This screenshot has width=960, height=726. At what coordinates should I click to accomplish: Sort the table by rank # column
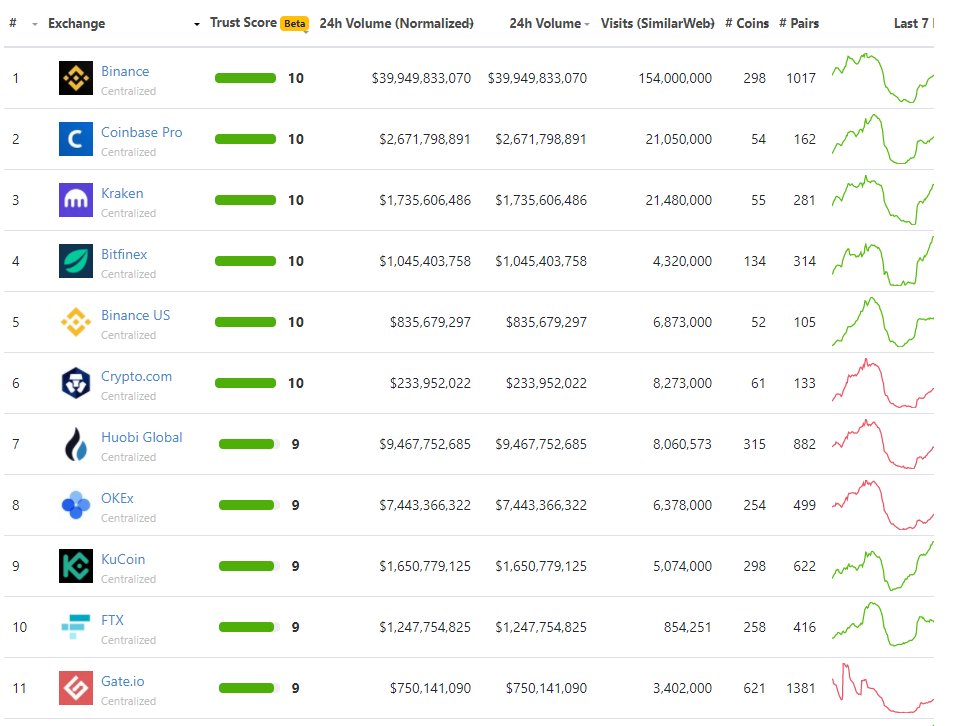[13, 23]
